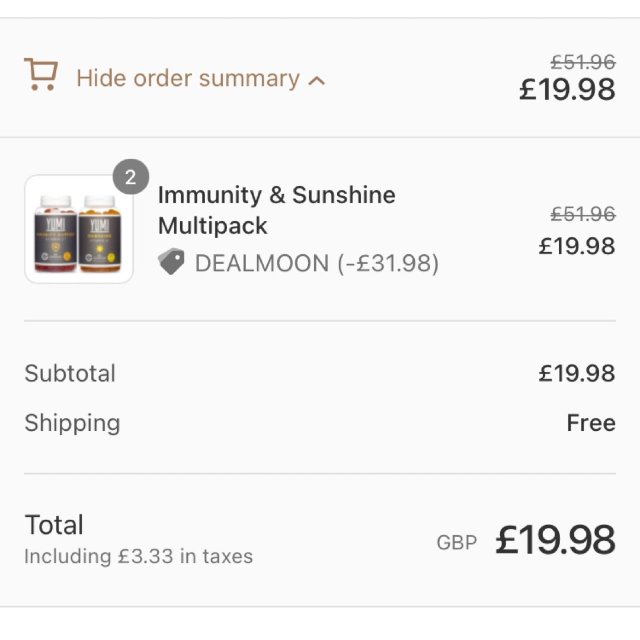This screenshot has height=640, width=640.
Task: Click the quantity badge showing 2
Action: [130, 179]
